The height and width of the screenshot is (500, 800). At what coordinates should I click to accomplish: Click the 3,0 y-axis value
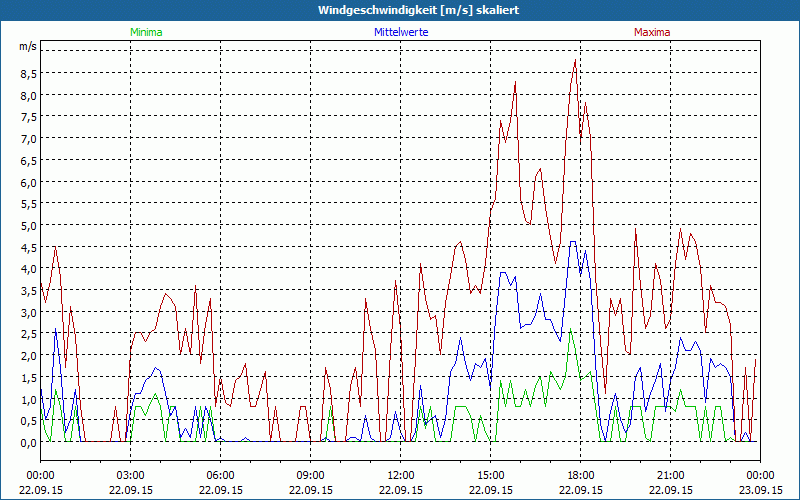(x=28, y=312)
